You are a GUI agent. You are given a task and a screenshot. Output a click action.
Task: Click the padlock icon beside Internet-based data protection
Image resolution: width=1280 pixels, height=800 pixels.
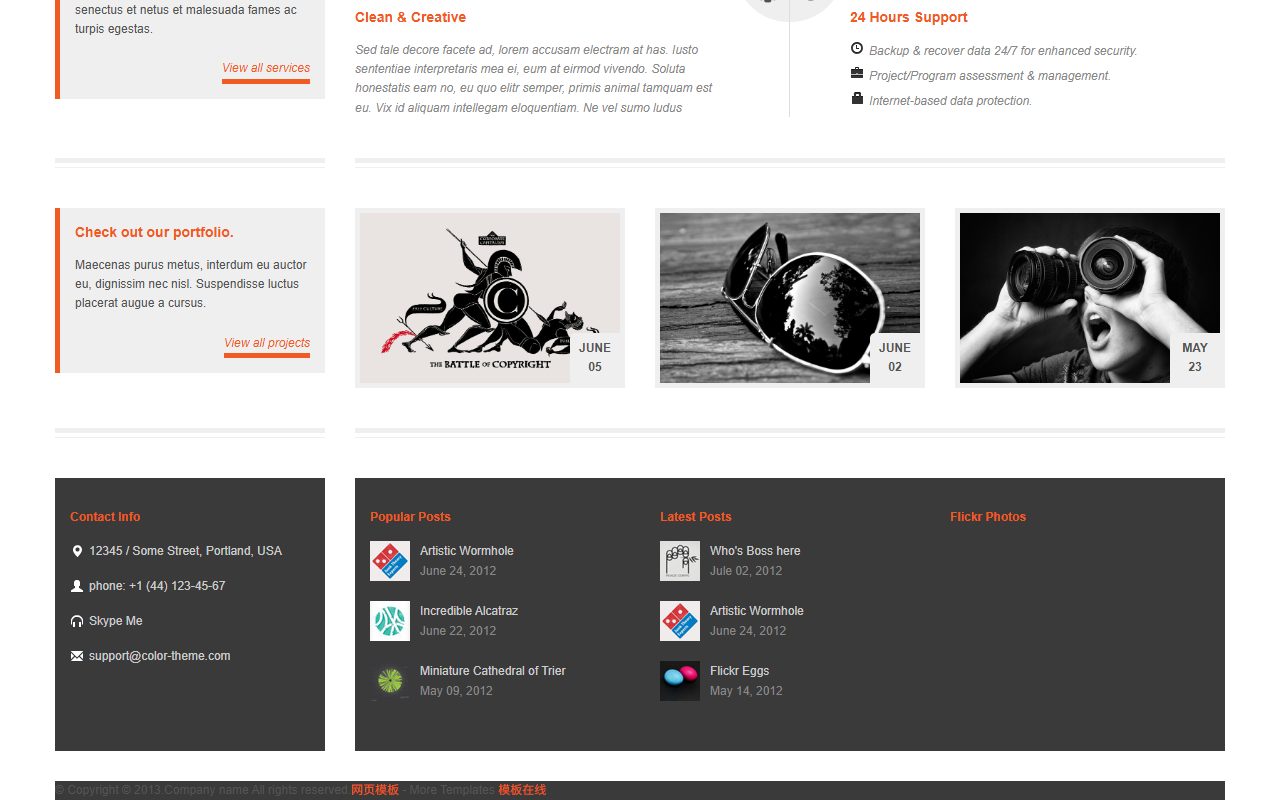point(857,98)
